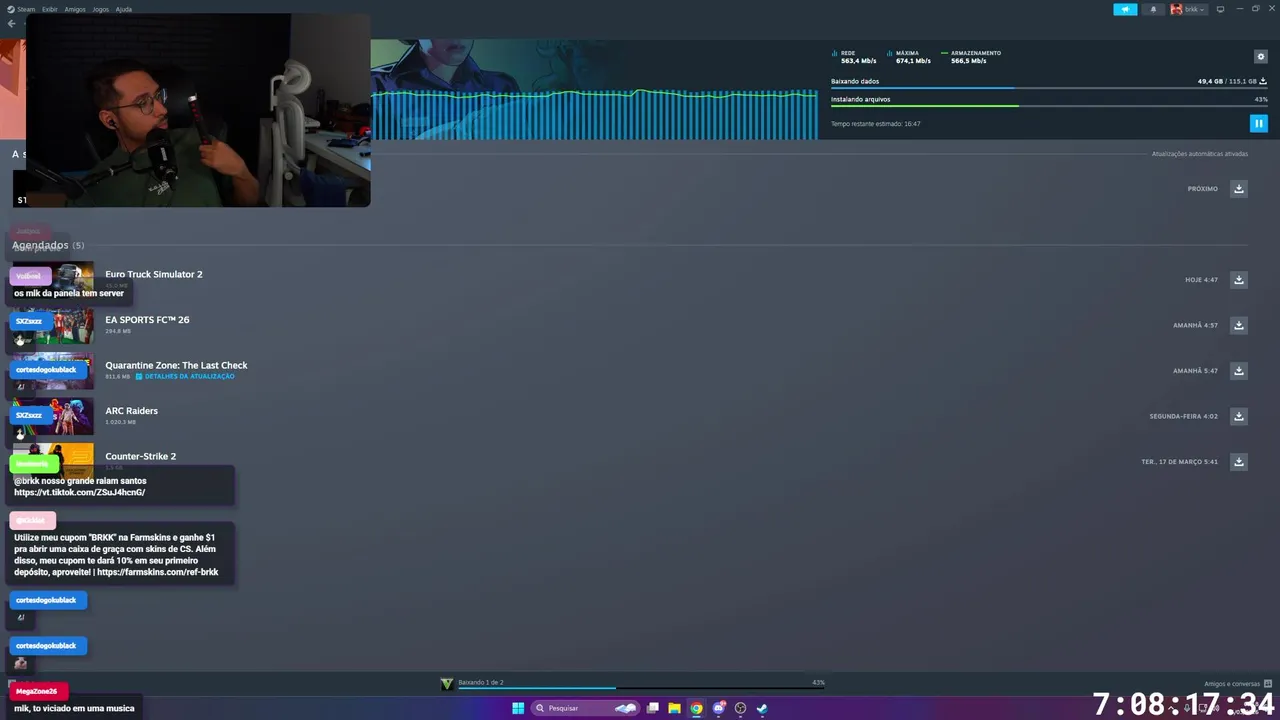Open Baixando 1 de 2 status
Viewport: 1280px width, 720px height.
click(480, 682)
